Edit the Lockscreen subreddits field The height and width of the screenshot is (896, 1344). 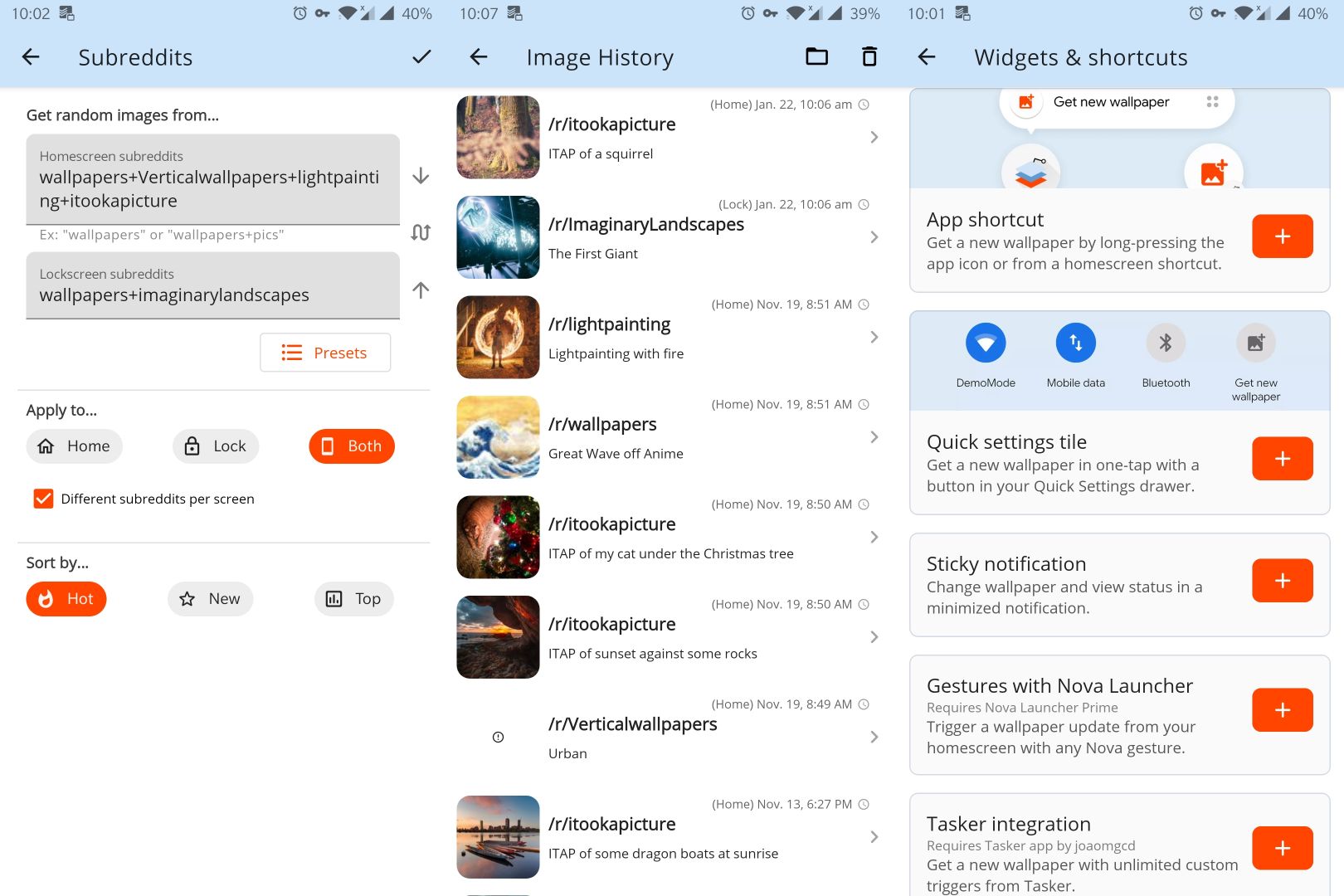212,285
